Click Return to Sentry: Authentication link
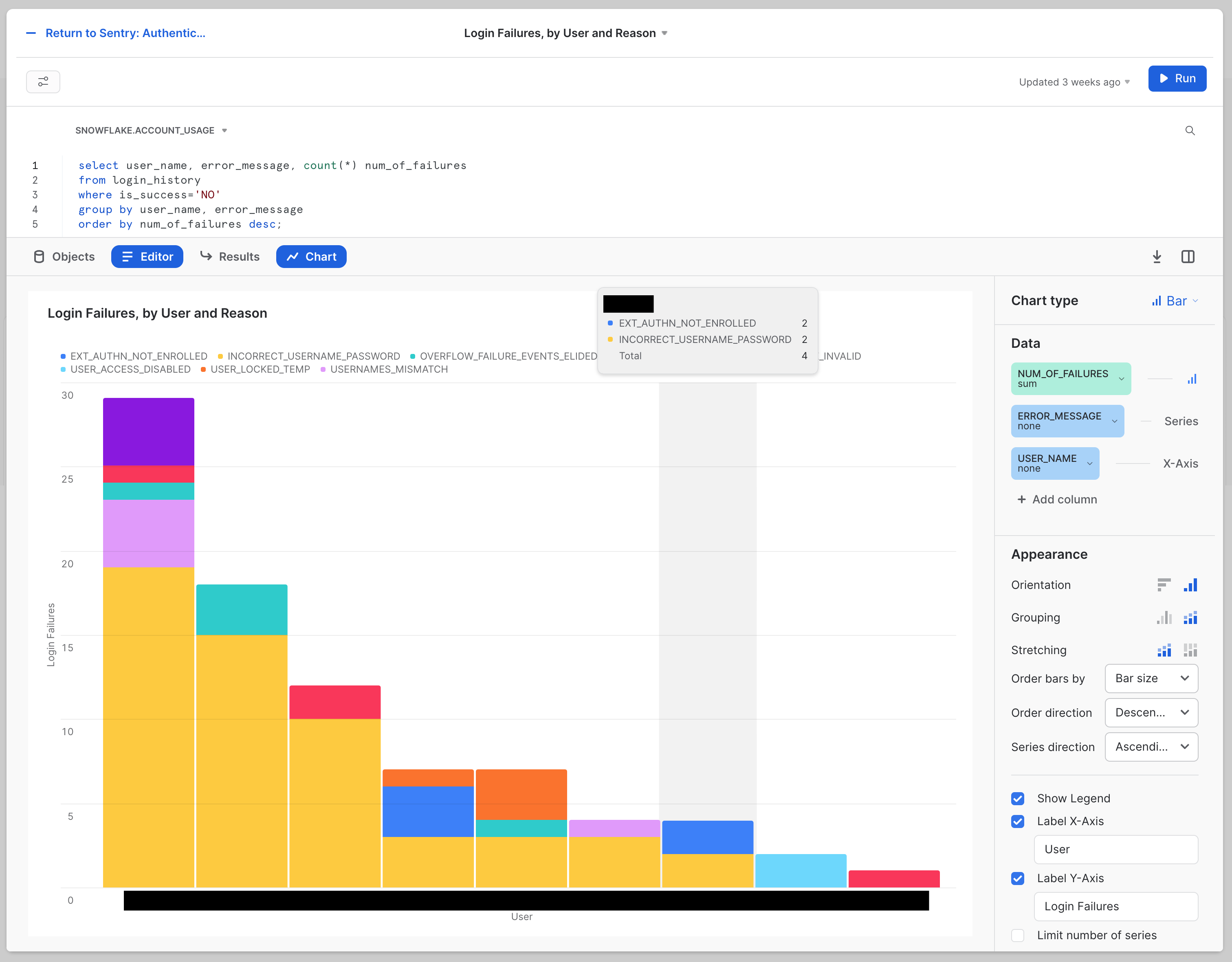This screenshot has height=962, width=1232. pos(125,33)
